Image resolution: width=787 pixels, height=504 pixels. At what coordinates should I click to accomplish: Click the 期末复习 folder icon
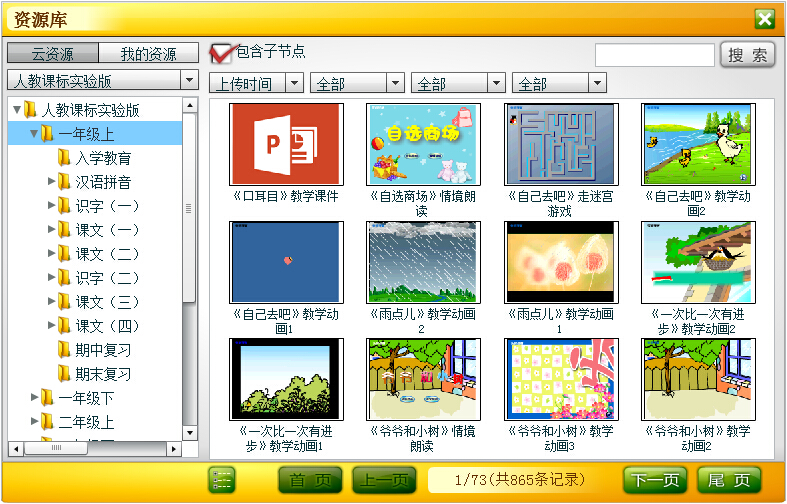tap(64, 374)
